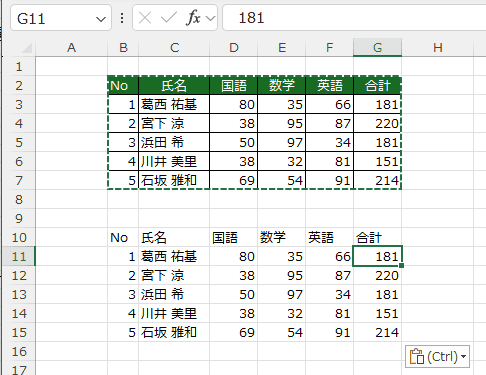
Task: Click the confirm checkmark icon in formula bar
Action: [168, 18]
